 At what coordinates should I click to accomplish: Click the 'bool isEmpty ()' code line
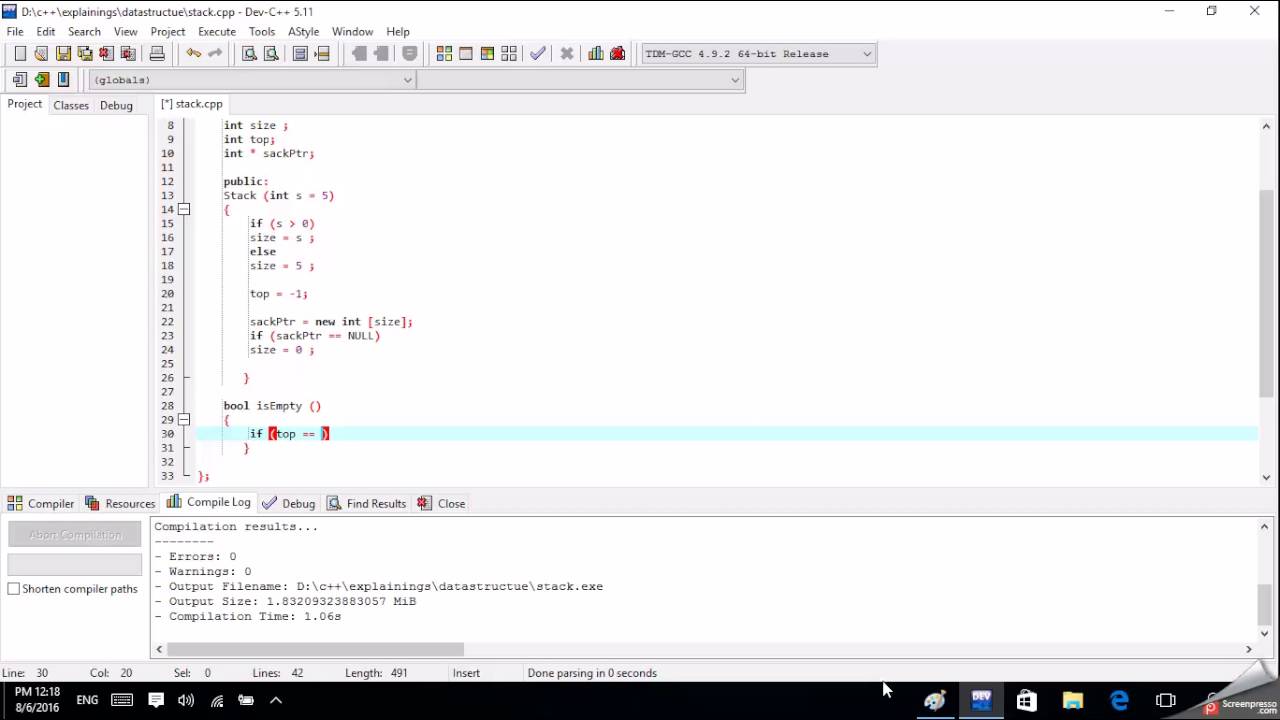coord(272,406)
